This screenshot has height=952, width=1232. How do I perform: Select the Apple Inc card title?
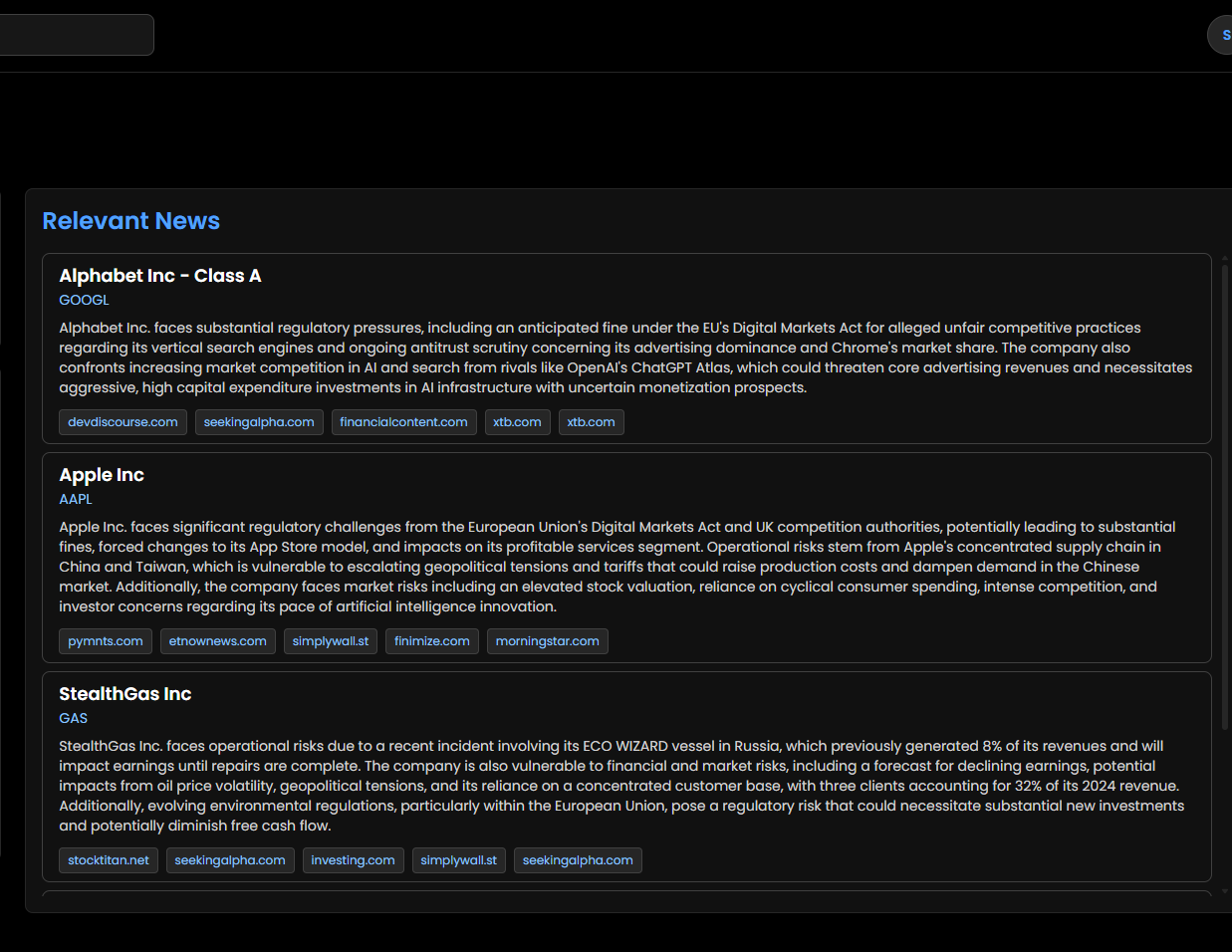(102, 475)
